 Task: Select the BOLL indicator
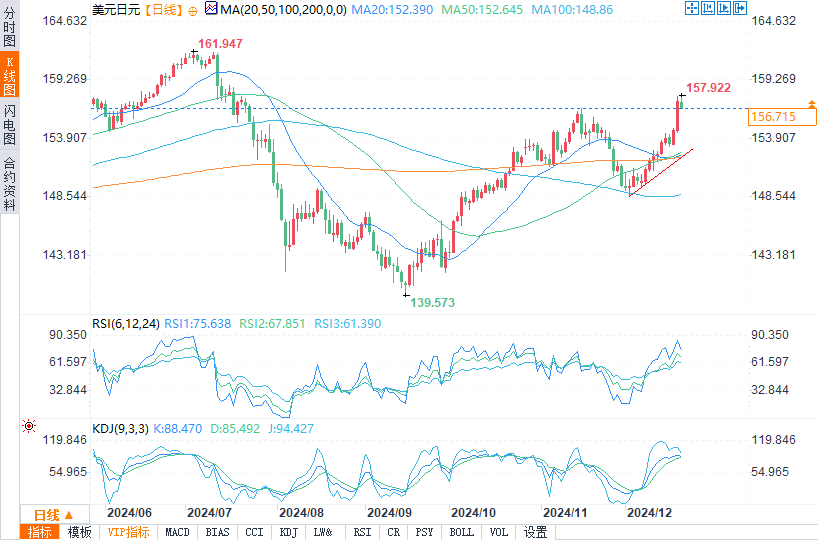click(462, 532)
